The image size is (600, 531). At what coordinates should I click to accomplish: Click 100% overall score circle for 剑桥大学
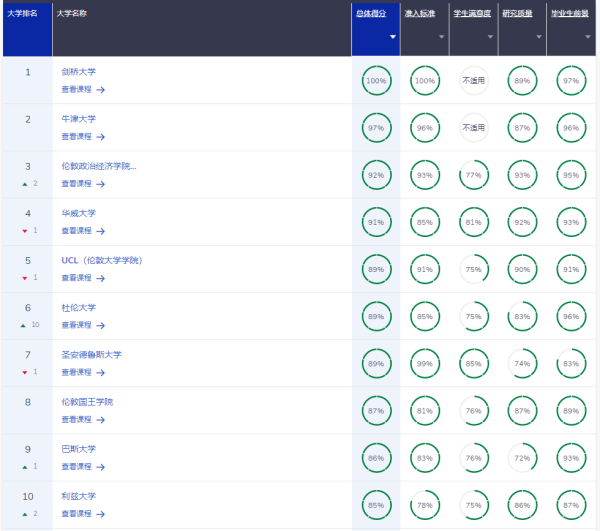click(x=377, y=81)
